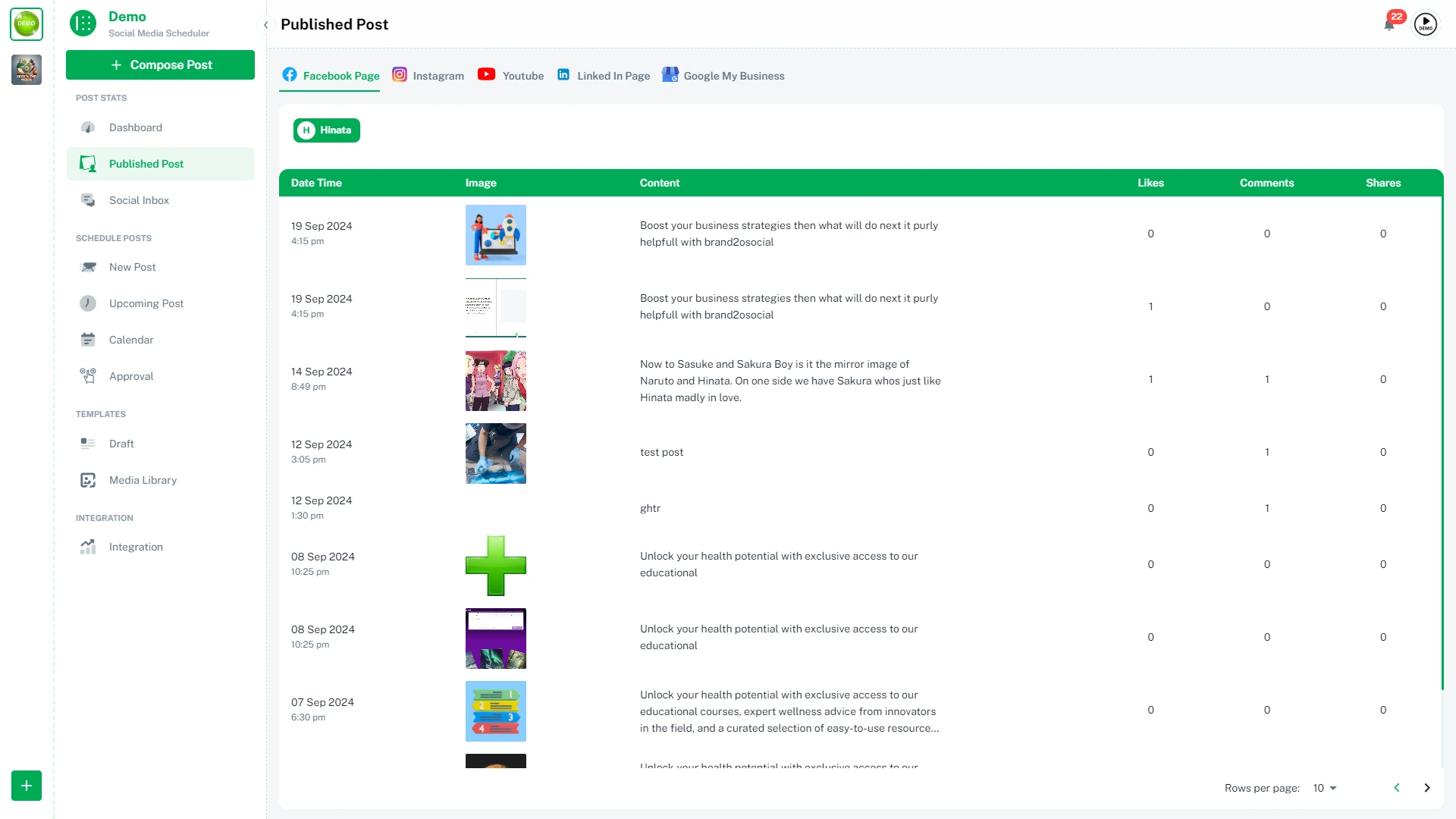Screen dimensions: 1456x819
Task: Open numbered list thumbnail of 07 Sep post
Action: [496, 711]
